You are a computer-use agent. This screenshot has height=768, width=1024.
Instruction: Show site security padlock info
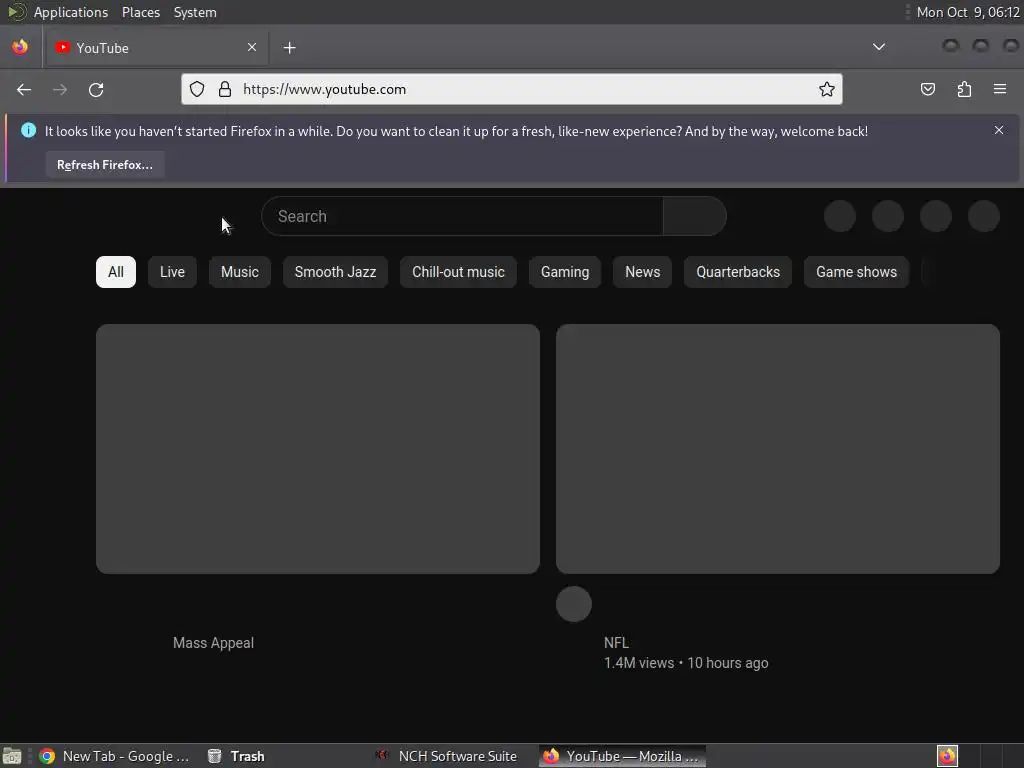click(x=225, y=89)
